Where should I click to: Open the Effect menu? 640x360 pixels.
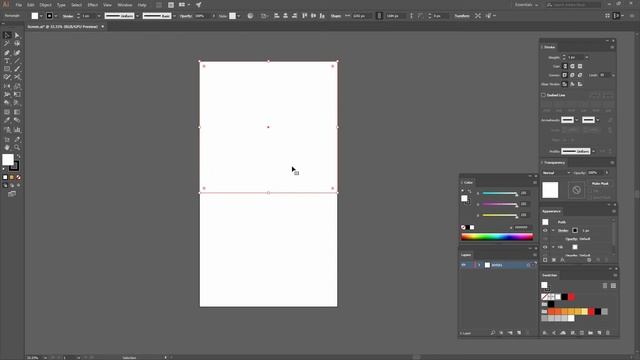tap(93, 5)
